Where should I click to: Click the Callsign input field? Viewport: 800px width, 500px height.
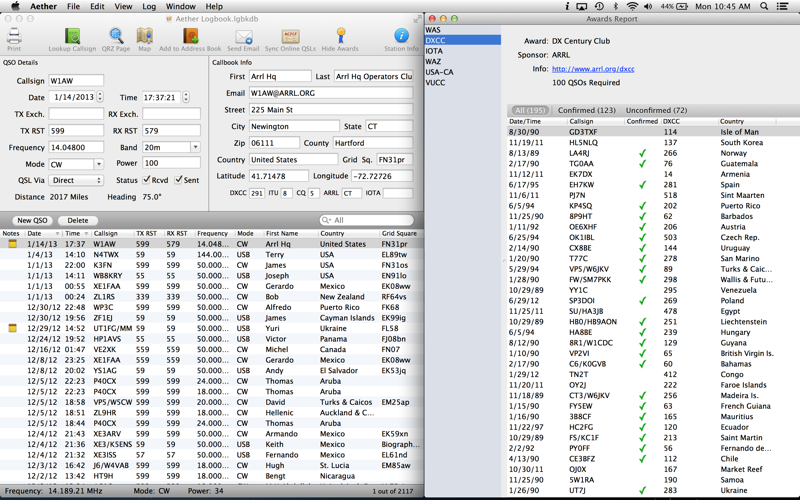[76, 80]
